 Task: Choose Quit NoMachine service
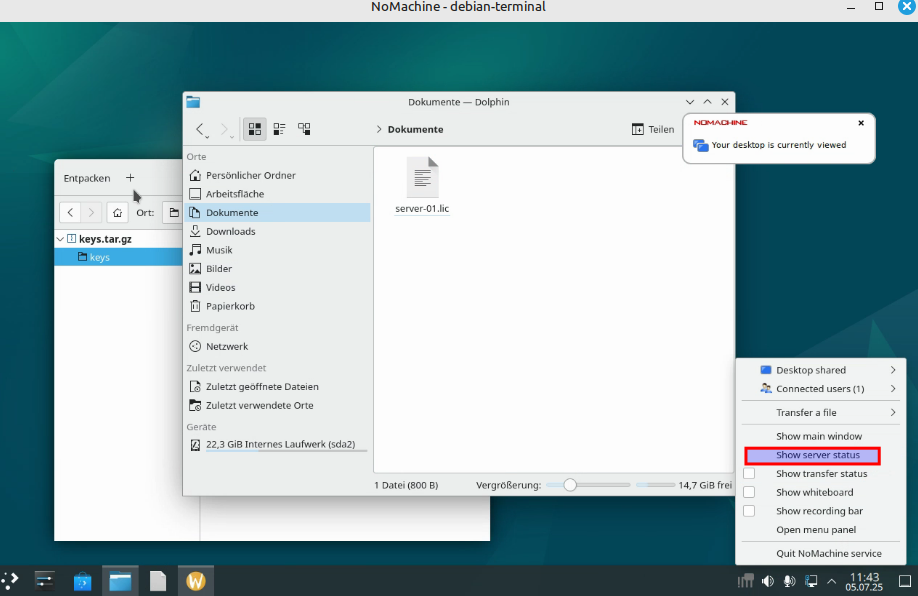coord(829,553)
